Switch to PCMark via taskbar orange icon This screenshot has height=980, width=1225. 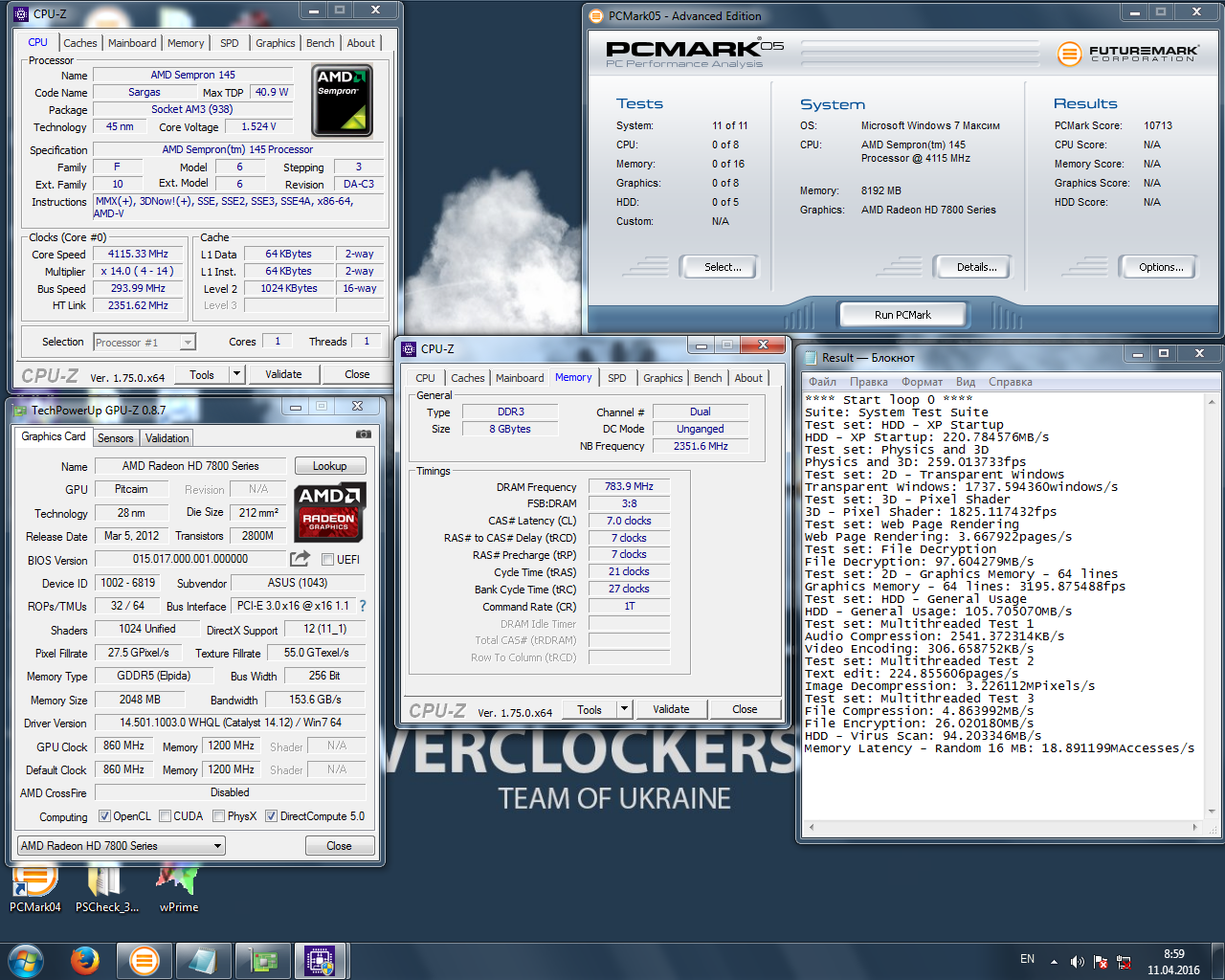(145, 961)
